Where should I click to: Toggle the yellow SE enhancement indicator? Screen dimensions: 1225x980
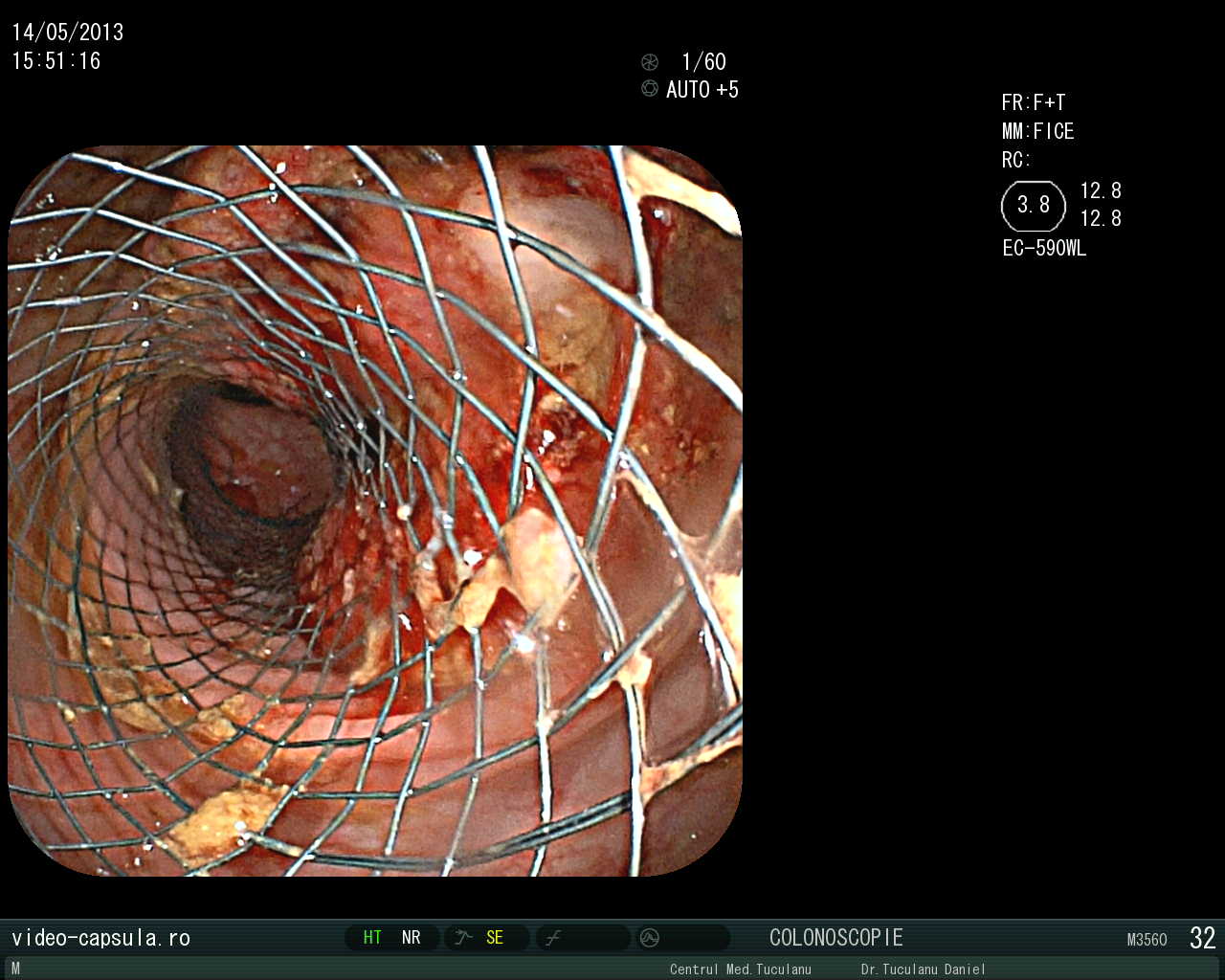click(x=494, y=938)
